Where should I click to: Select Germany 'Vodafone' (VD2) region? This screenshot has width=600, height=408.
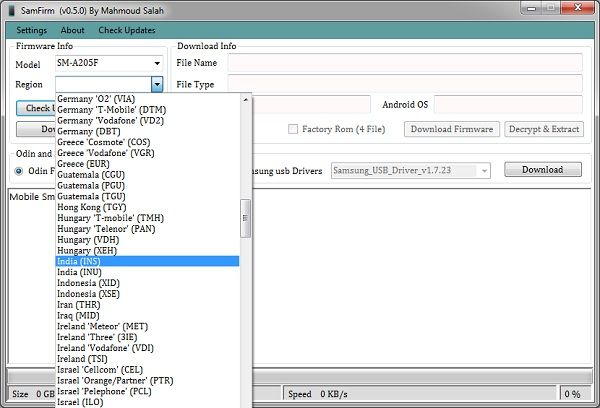click(x=147, y=121)
